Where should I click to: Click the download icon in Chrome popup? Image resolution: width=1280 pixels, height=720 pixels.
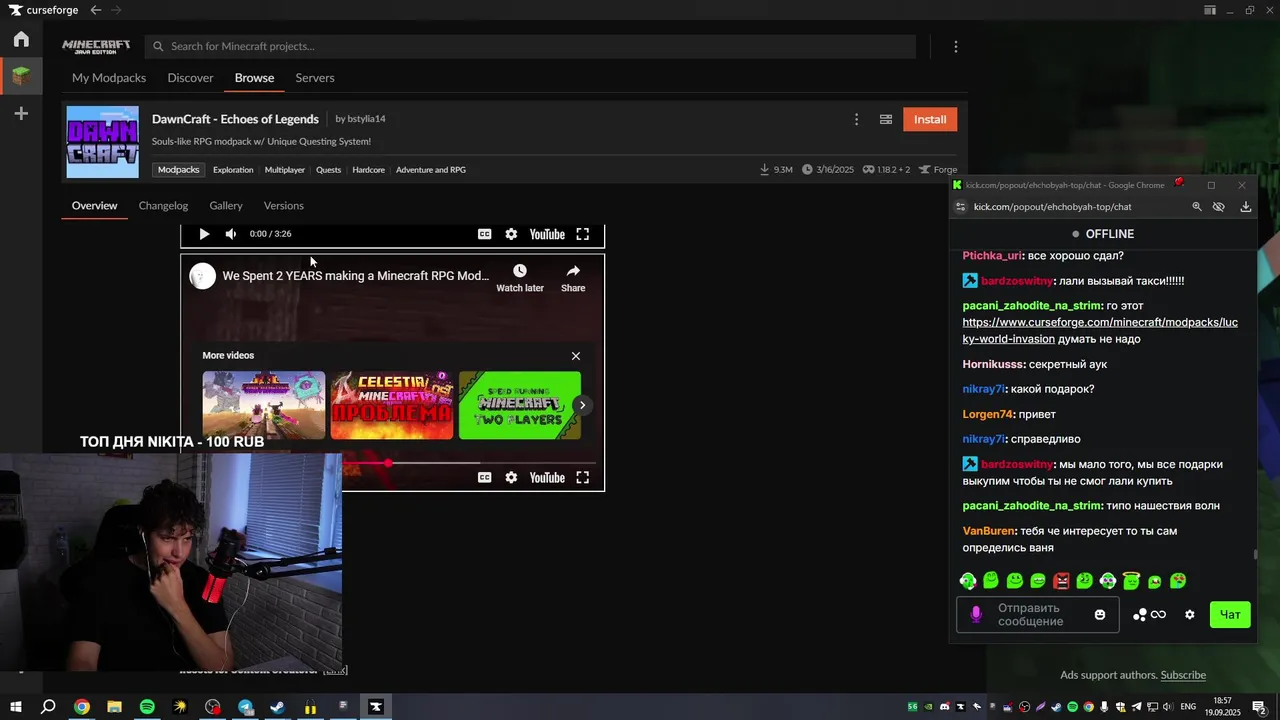tap(1246, 207)
